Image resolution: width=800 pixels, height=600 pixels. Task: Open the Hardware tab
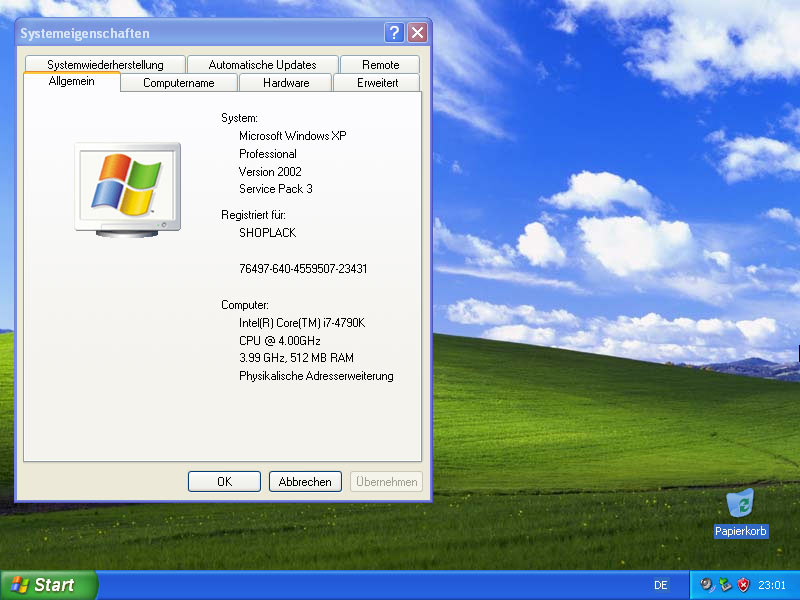pos(286,83)
